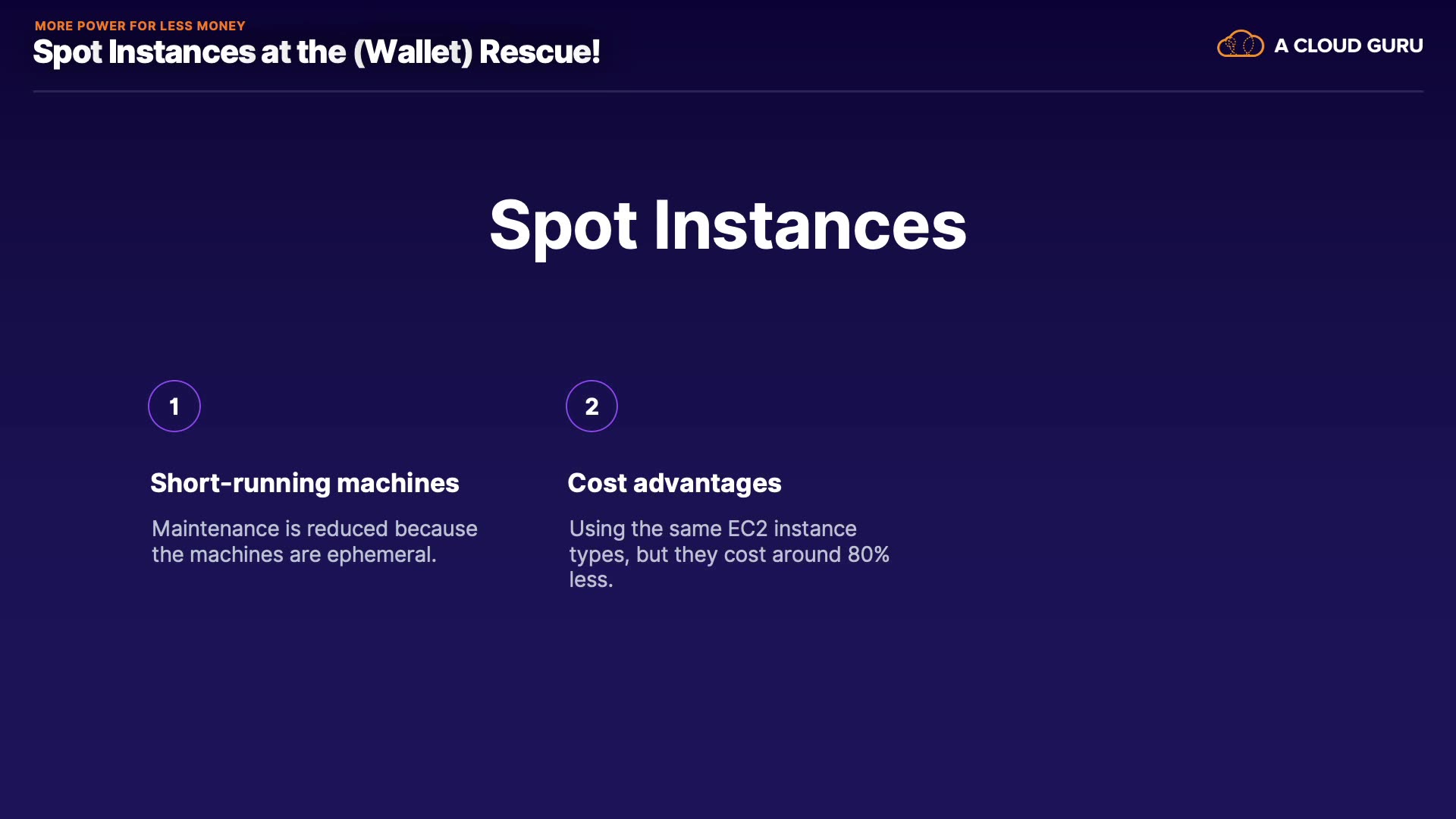Click the A Cloud Guru cloud logo icon
This screenshot has width=1456, height=819.
pyautogui.click(x=1240, y=45)
